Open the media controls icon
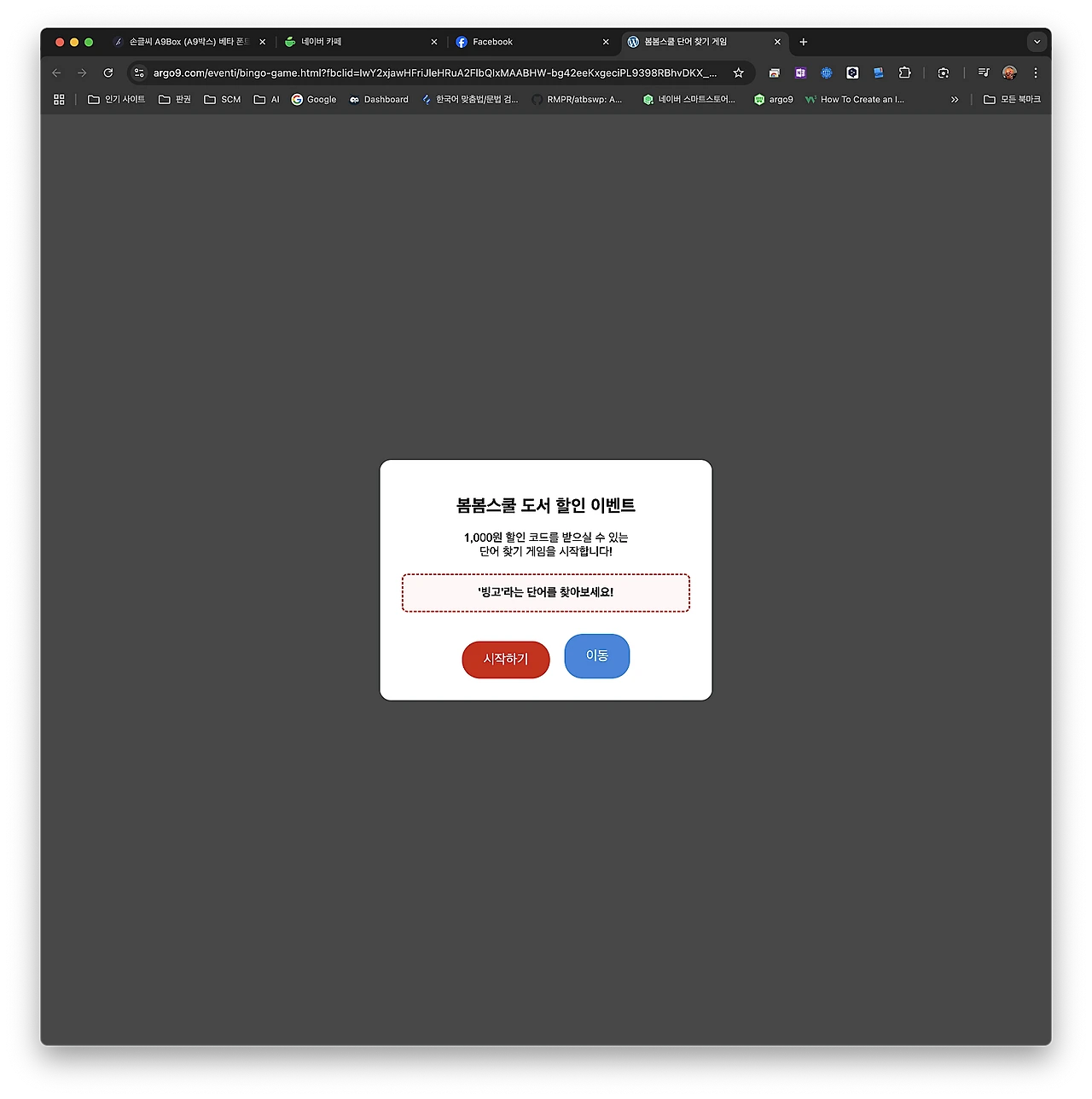The height and width of the screenshot is (1099, 1092). tap(984, 73)
